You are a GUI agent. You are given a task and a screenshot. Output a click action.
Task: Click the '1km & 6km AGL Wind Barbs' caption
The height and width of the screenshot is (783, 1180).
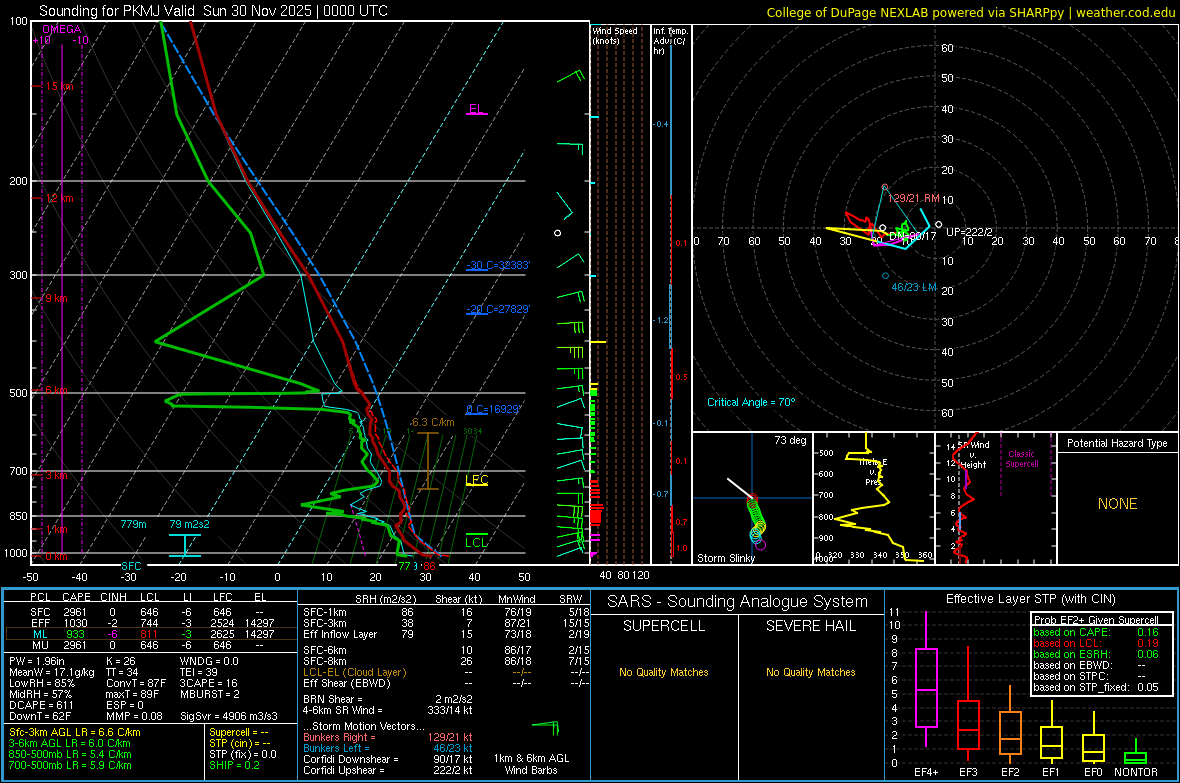[531, 764]
